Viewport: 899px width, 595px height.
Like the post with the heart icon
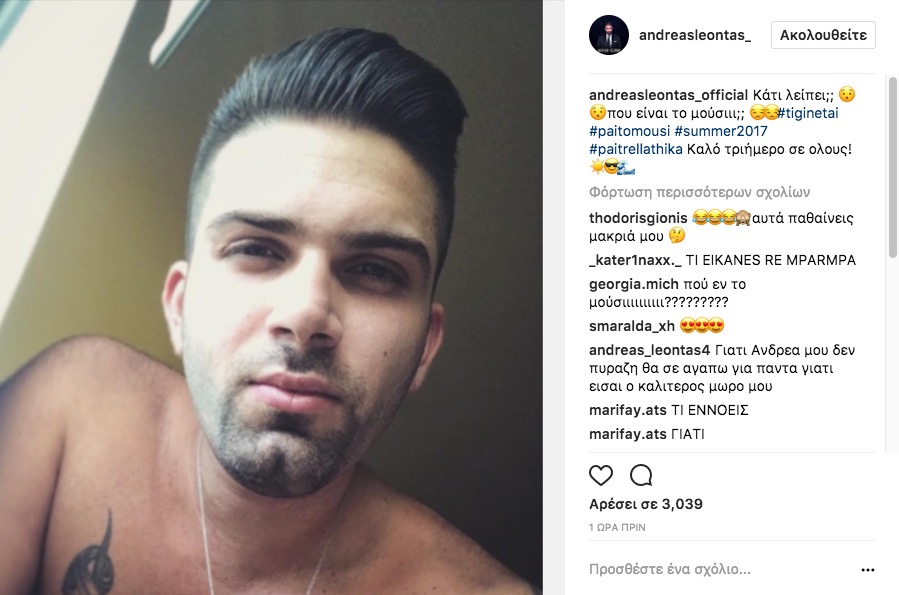[x=600, y=475]
